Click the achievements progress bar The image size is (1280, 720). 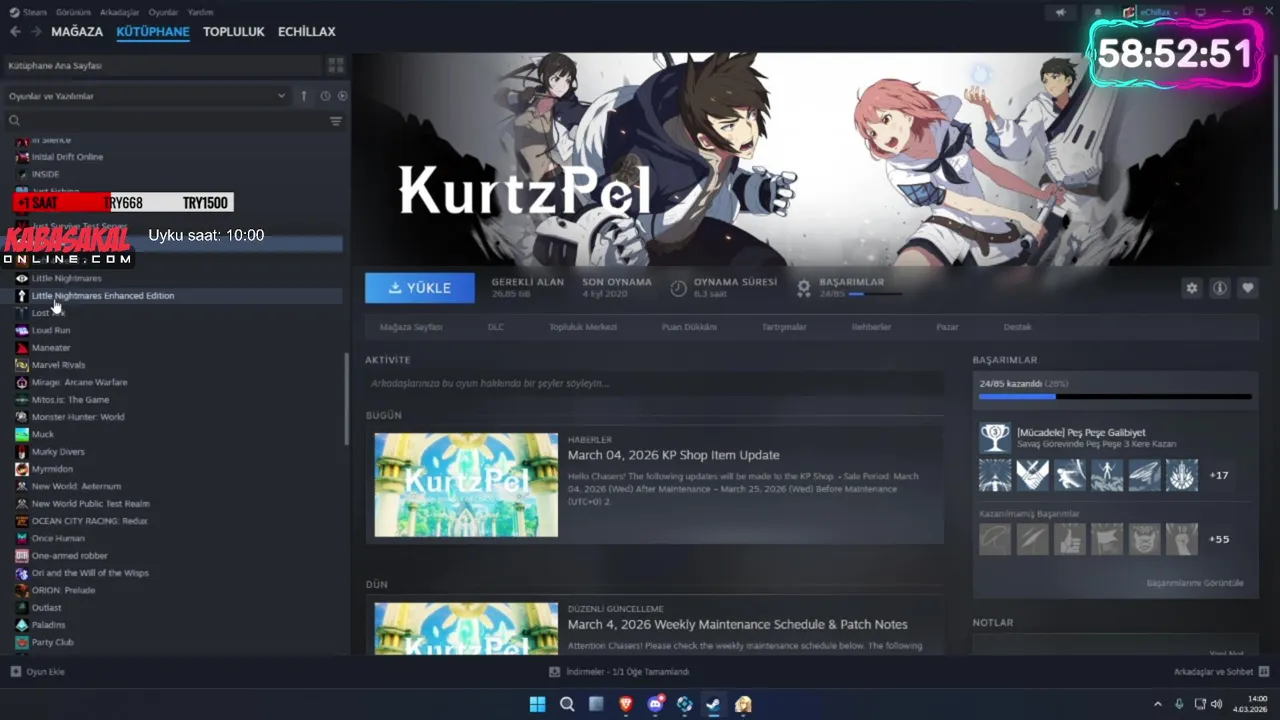1115,397
